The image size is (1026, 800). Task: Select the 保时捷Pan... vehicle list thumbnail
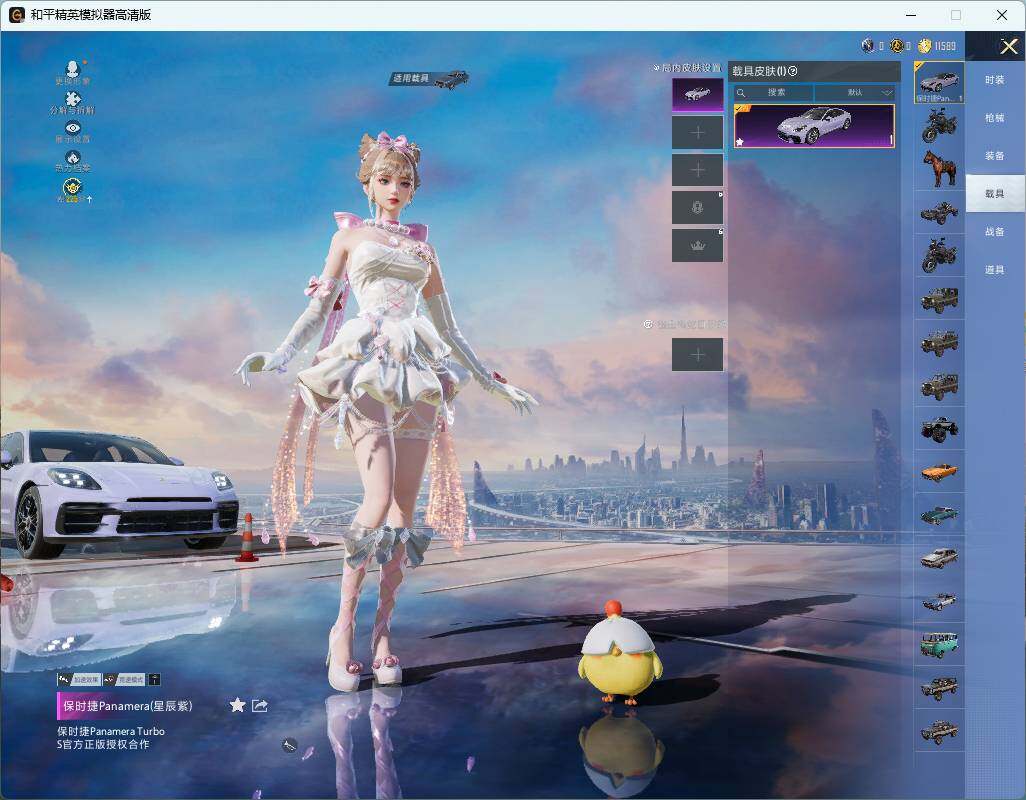click(939, 82)
